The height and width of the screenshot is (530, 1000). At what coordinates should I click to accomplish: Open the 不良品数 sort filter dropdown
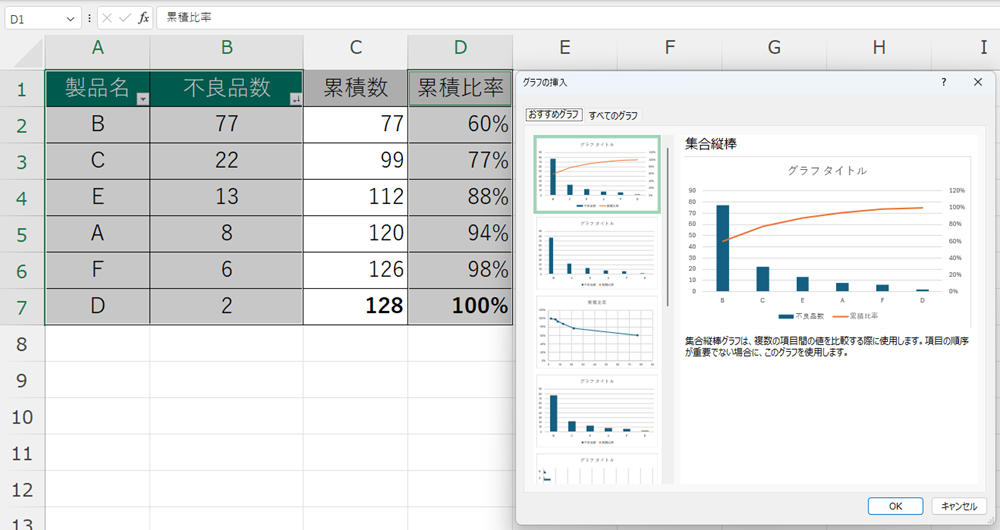(x=294, y=98)
